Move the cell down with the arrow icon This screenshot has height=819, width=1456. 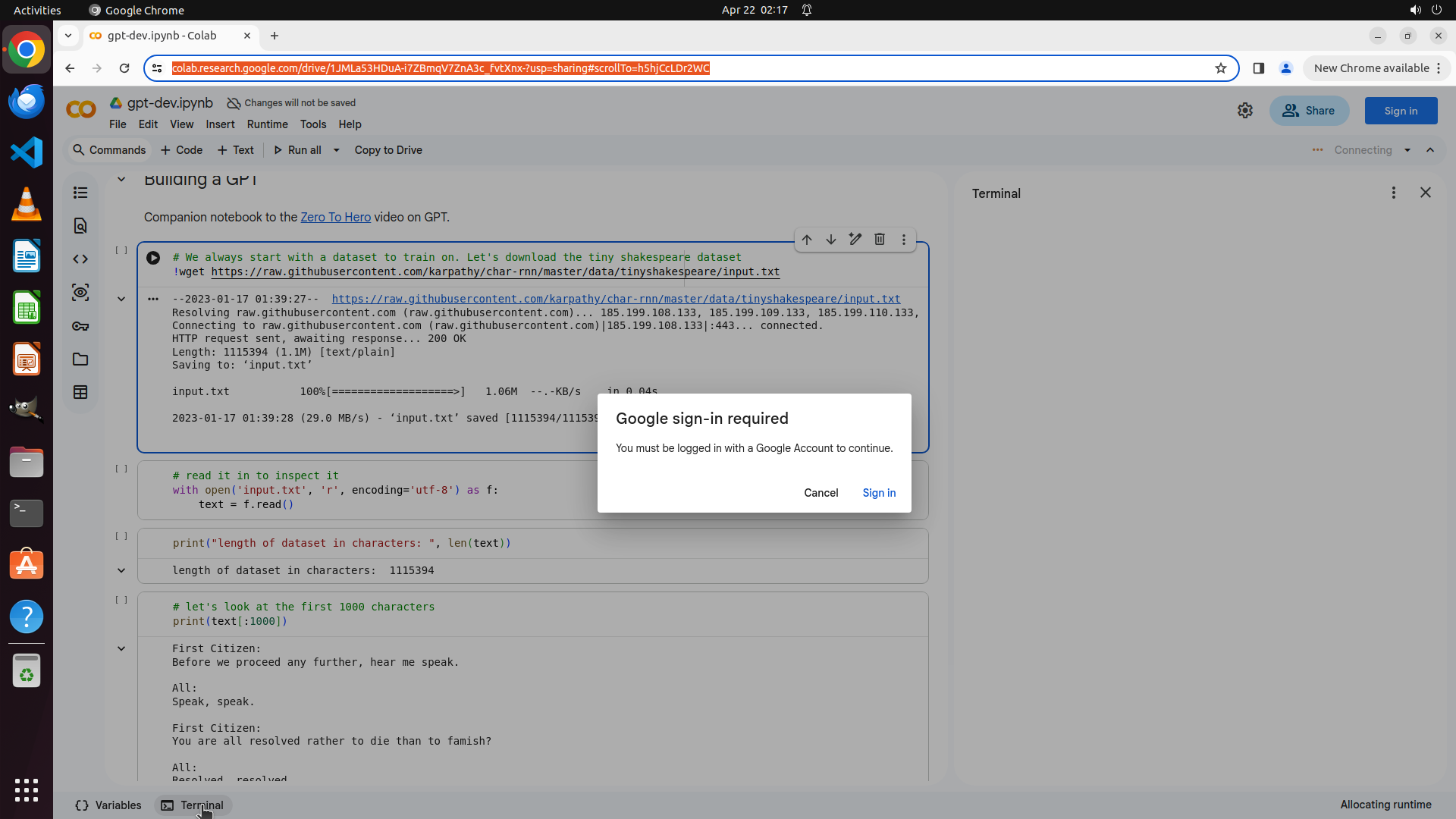[x=831, y=240]
